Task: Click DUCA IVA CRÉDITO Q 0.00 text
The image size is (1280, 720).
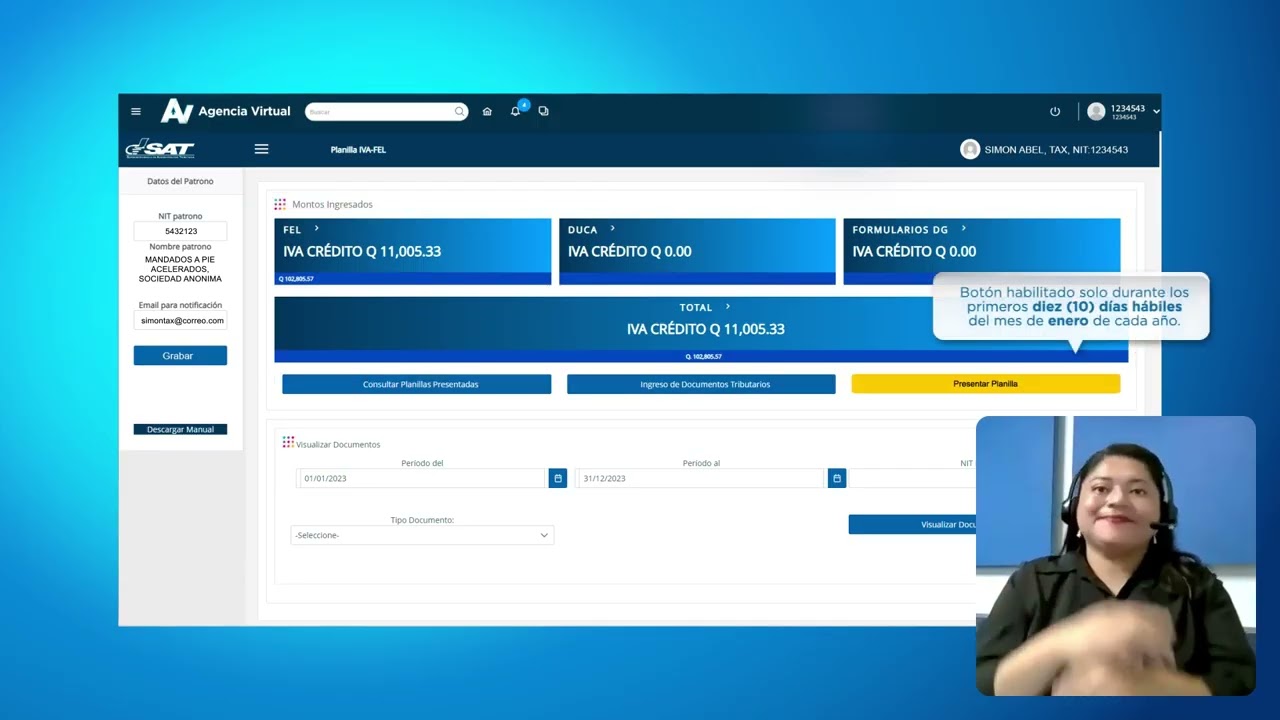Action: [x=630, y=251]
